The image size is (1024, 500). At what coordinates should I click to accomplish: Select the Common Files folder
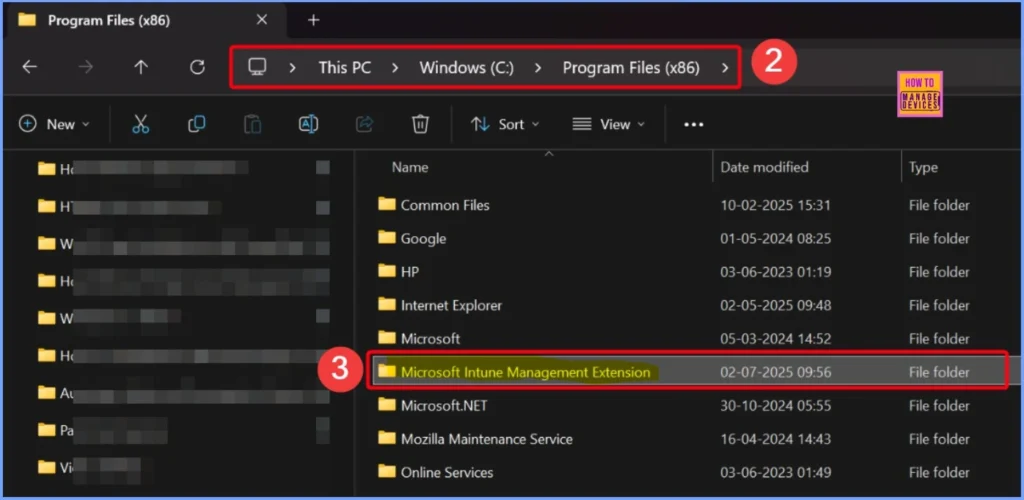click(689, 205)
